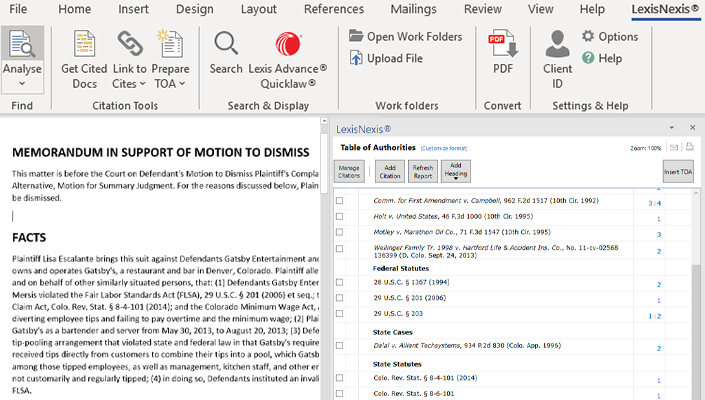Open the Analyse dropdown arrow

click(22, 84)
